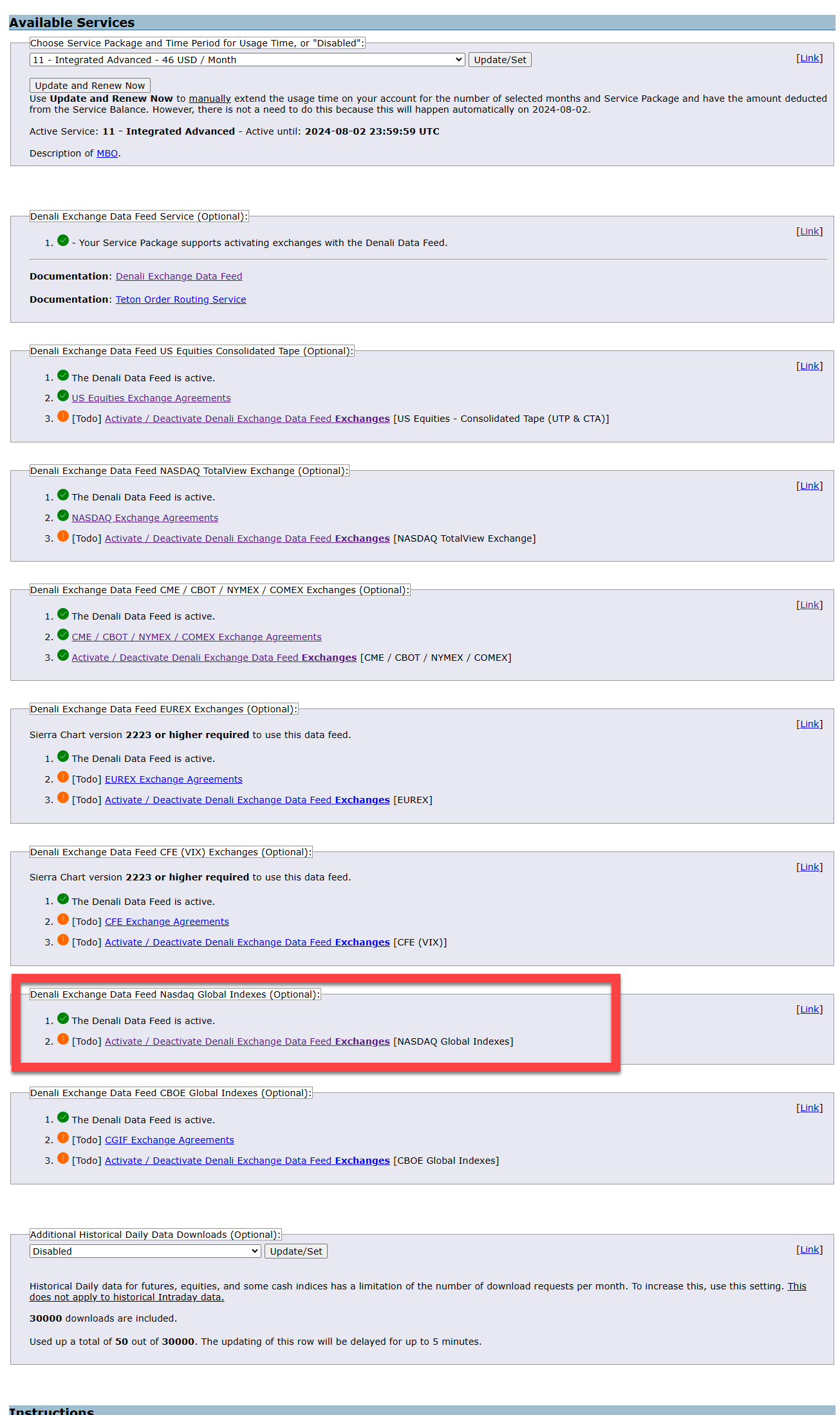
Task: Click [Link] in the Denali Data Feed Service section
Action: click(809, 232)
